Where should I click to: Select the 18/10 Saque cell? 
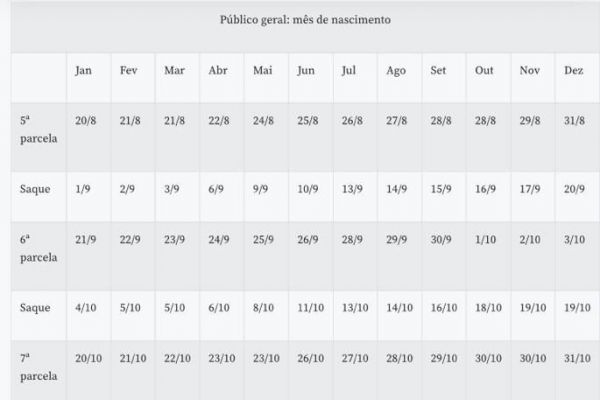(x=488, y=308)
